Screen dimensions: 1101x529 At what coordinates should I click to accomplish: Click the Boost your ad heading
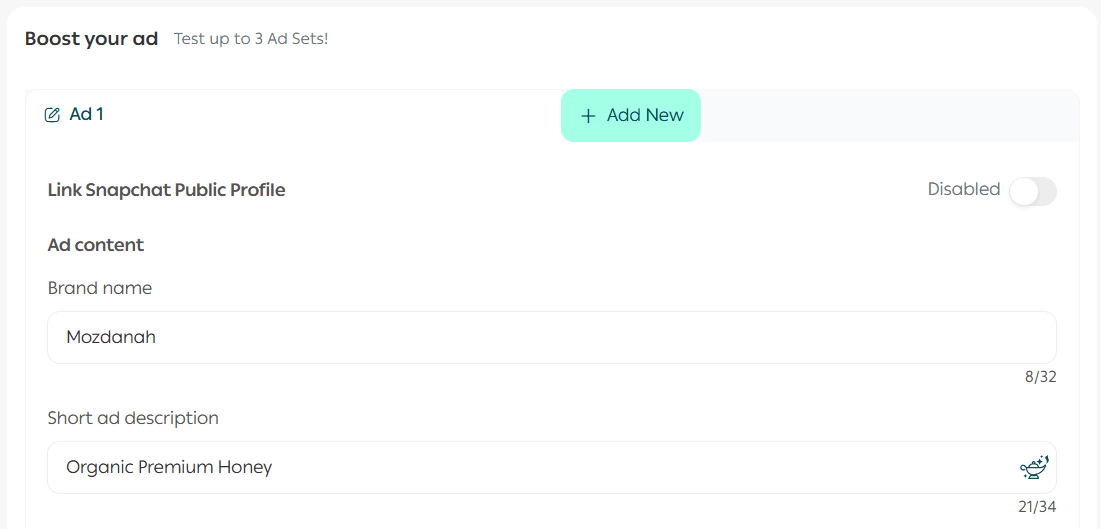click(91, 39)
